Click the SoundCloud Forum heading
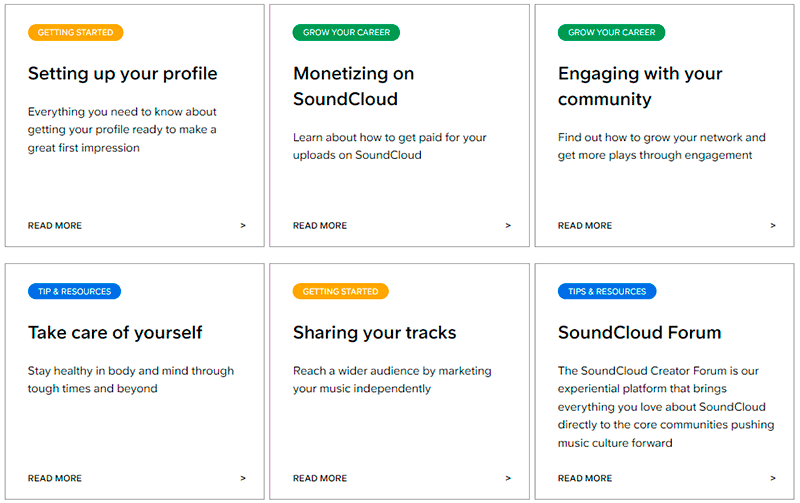Image resolution: width=800 pixels, height=503 pixels. point(640,333)
